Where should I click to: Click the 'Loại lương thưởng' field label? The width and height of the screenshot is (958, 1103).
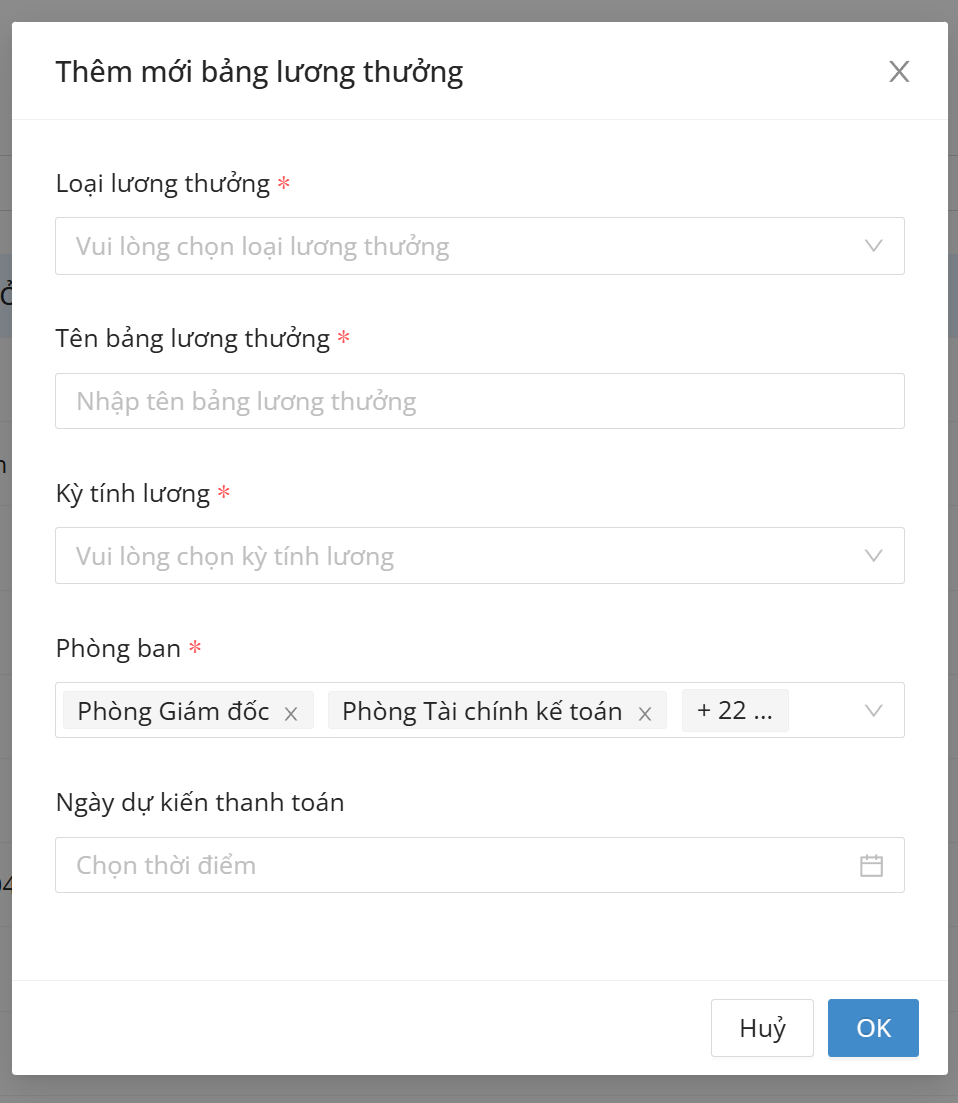click(x=163, y=184)
